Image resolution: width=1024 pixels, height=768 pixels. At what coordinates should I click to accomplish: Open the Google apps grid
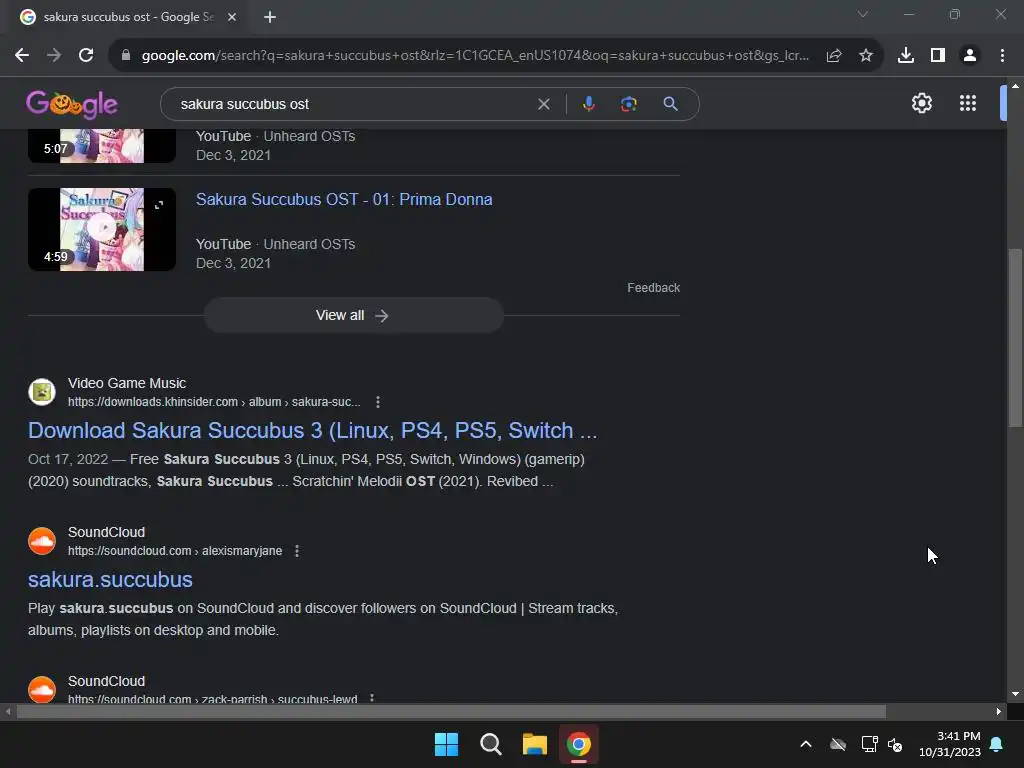[x=968, y=103]
